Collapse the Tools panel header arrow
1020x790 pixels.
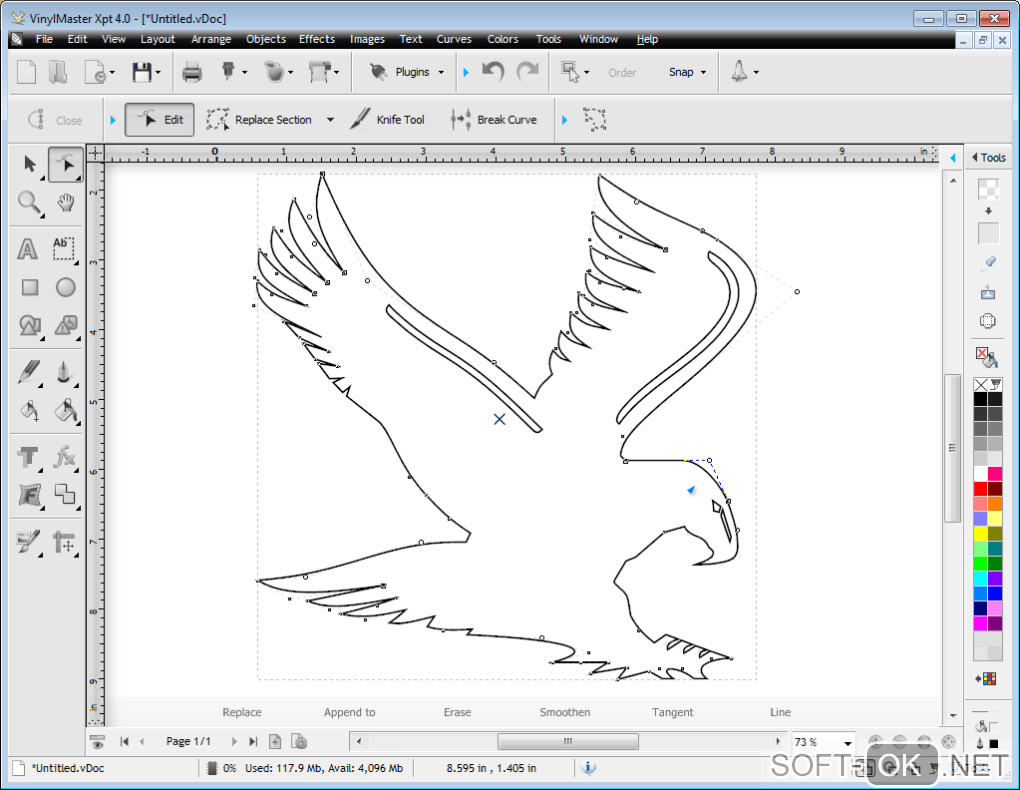pyautogui.click(x=974, y=157)
